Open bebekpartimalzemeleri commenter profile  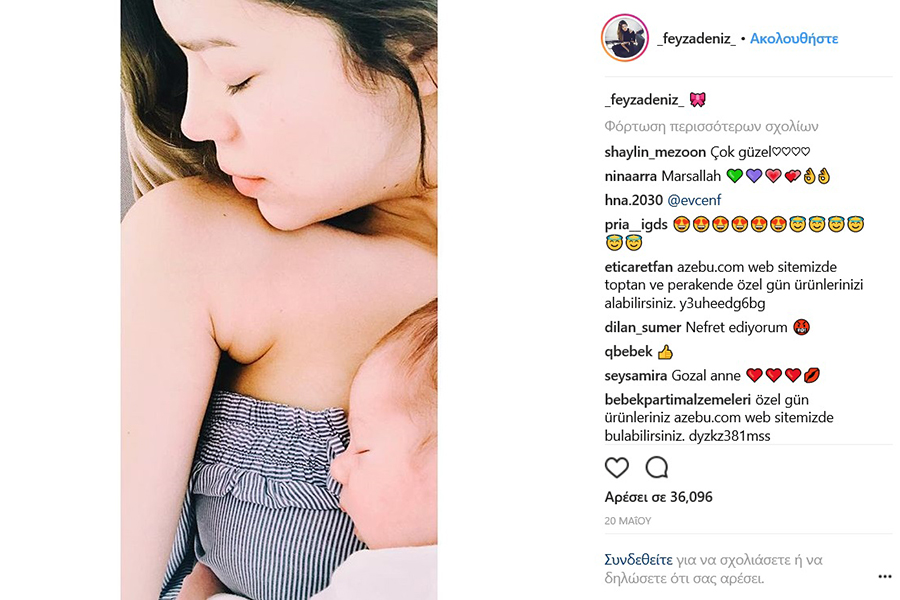(x=677, y=400)
